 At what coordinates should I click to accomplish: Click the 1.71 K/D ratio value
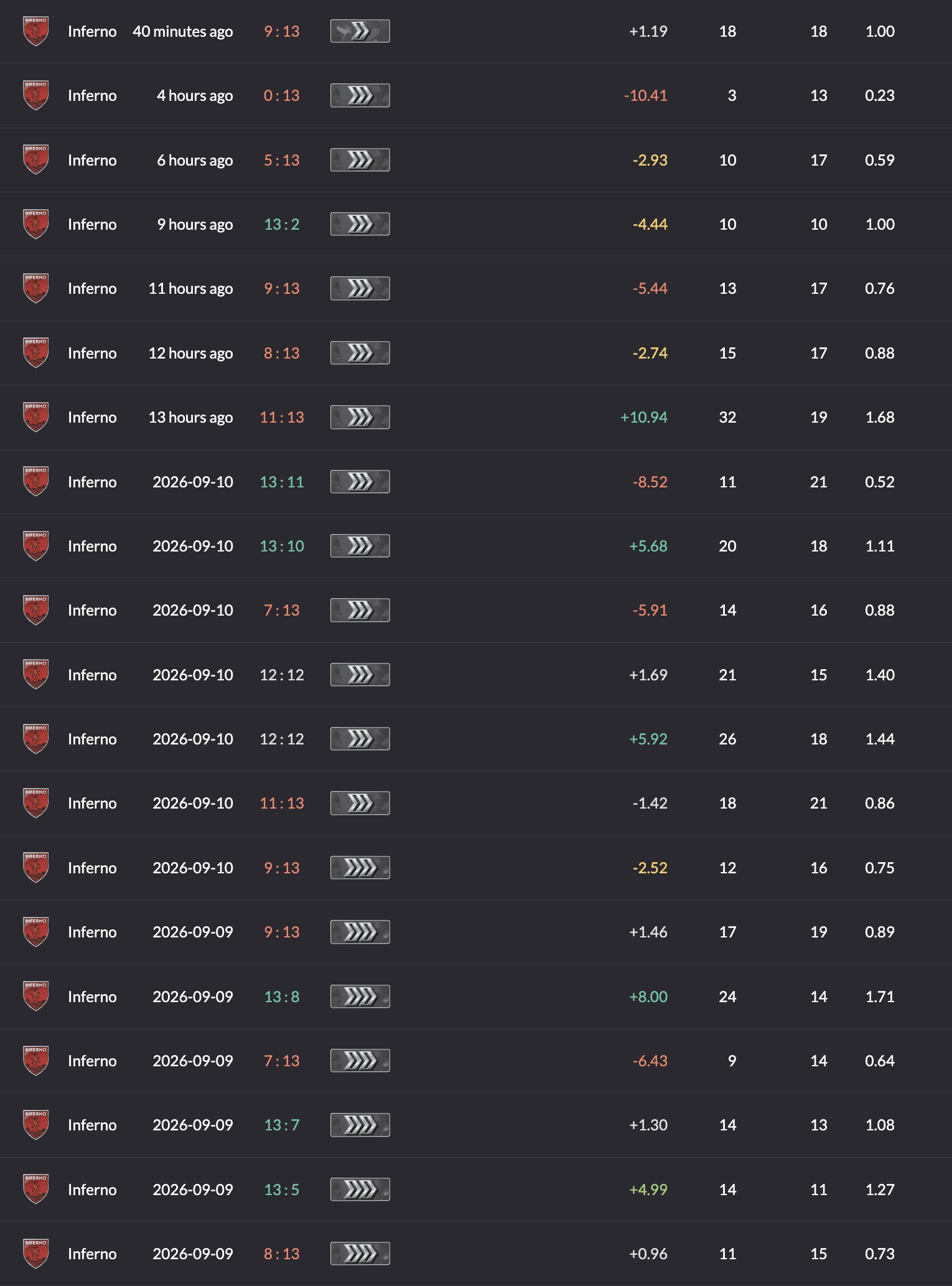pos(880,997)
